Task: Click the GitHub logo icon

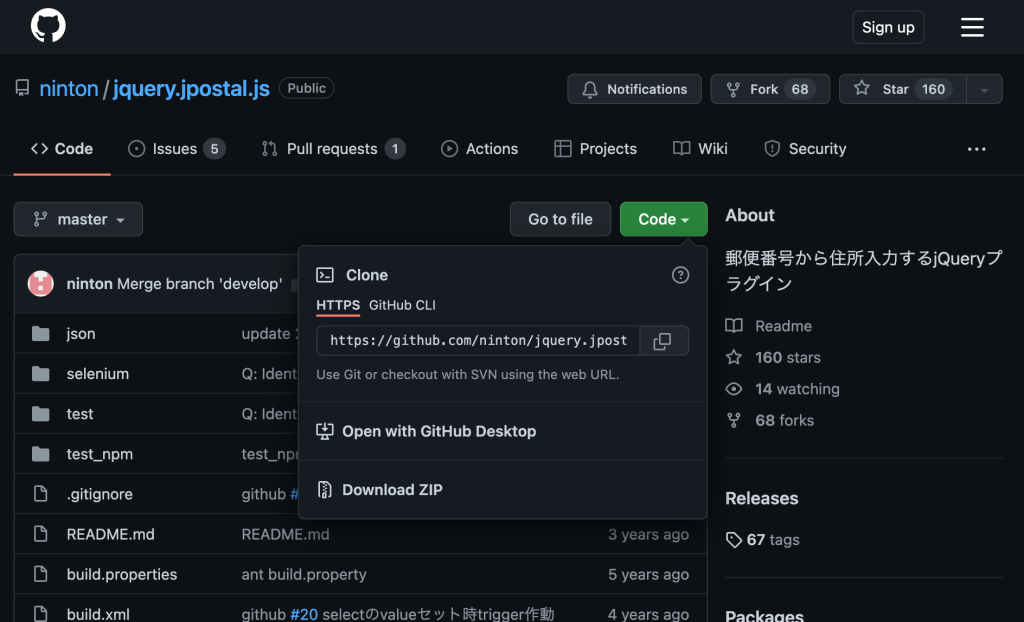Action: point(48,26)
